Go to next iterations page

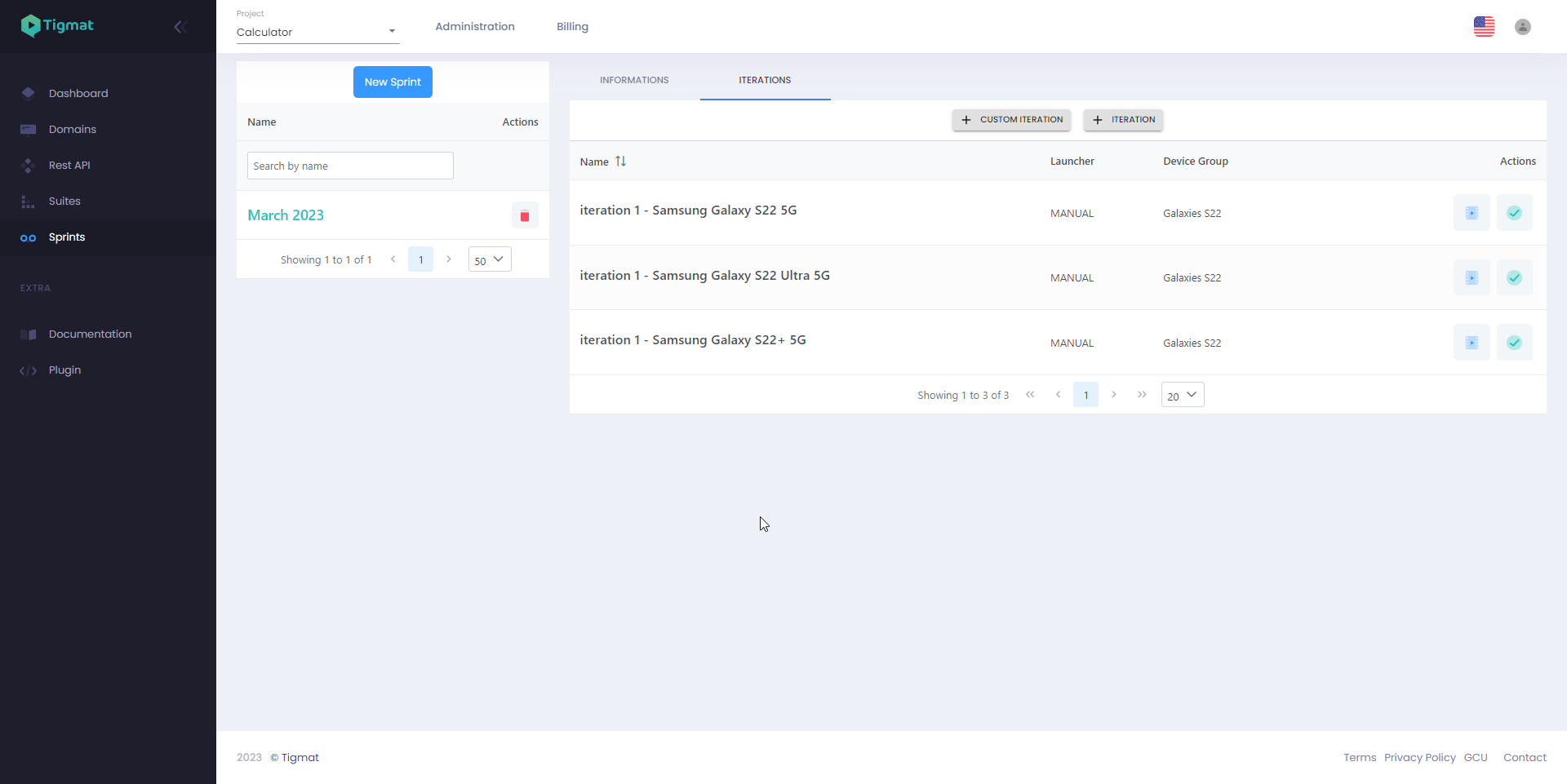coord(1113,395)
